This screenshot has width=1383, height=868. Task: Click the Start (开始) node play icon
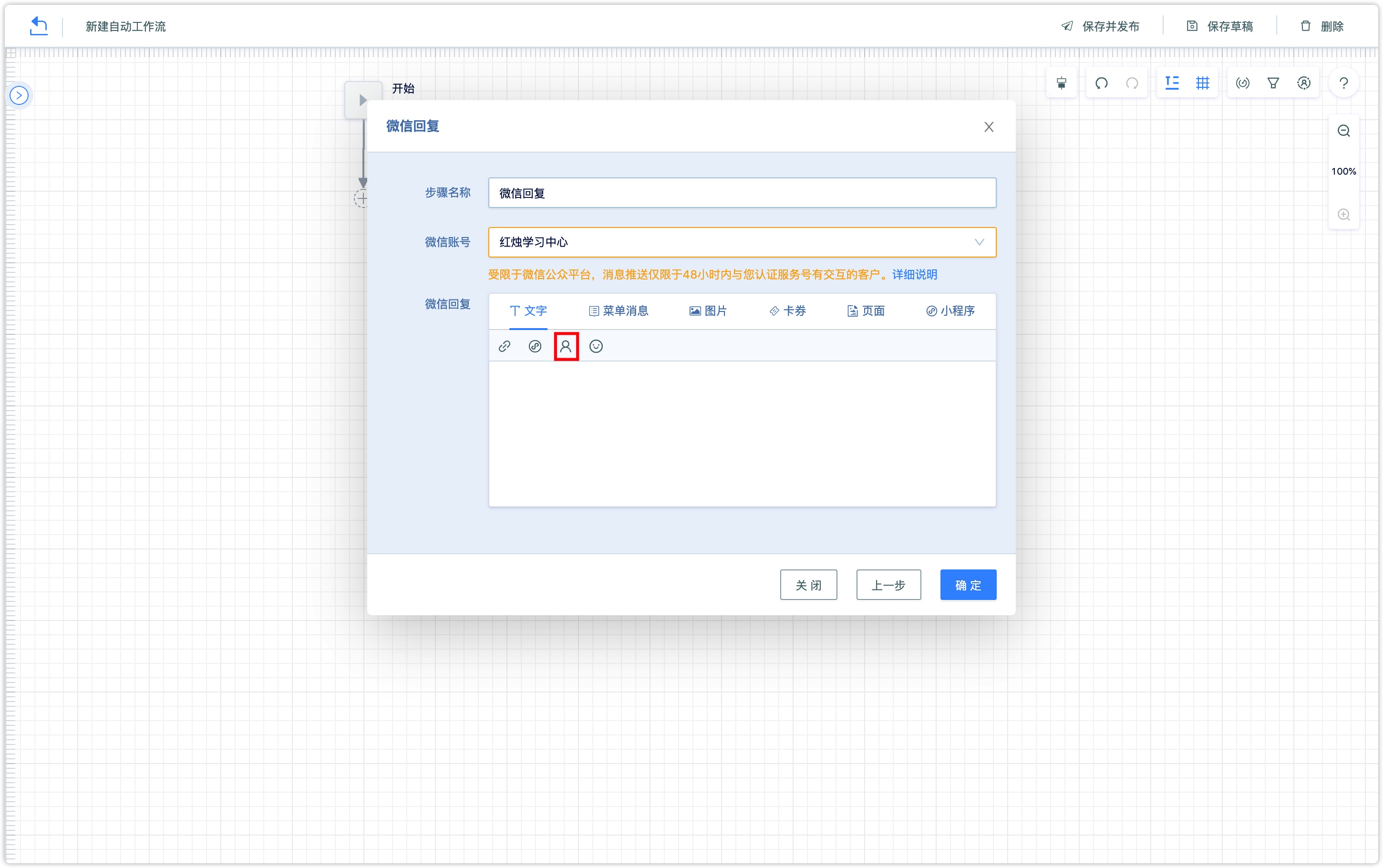362,100
